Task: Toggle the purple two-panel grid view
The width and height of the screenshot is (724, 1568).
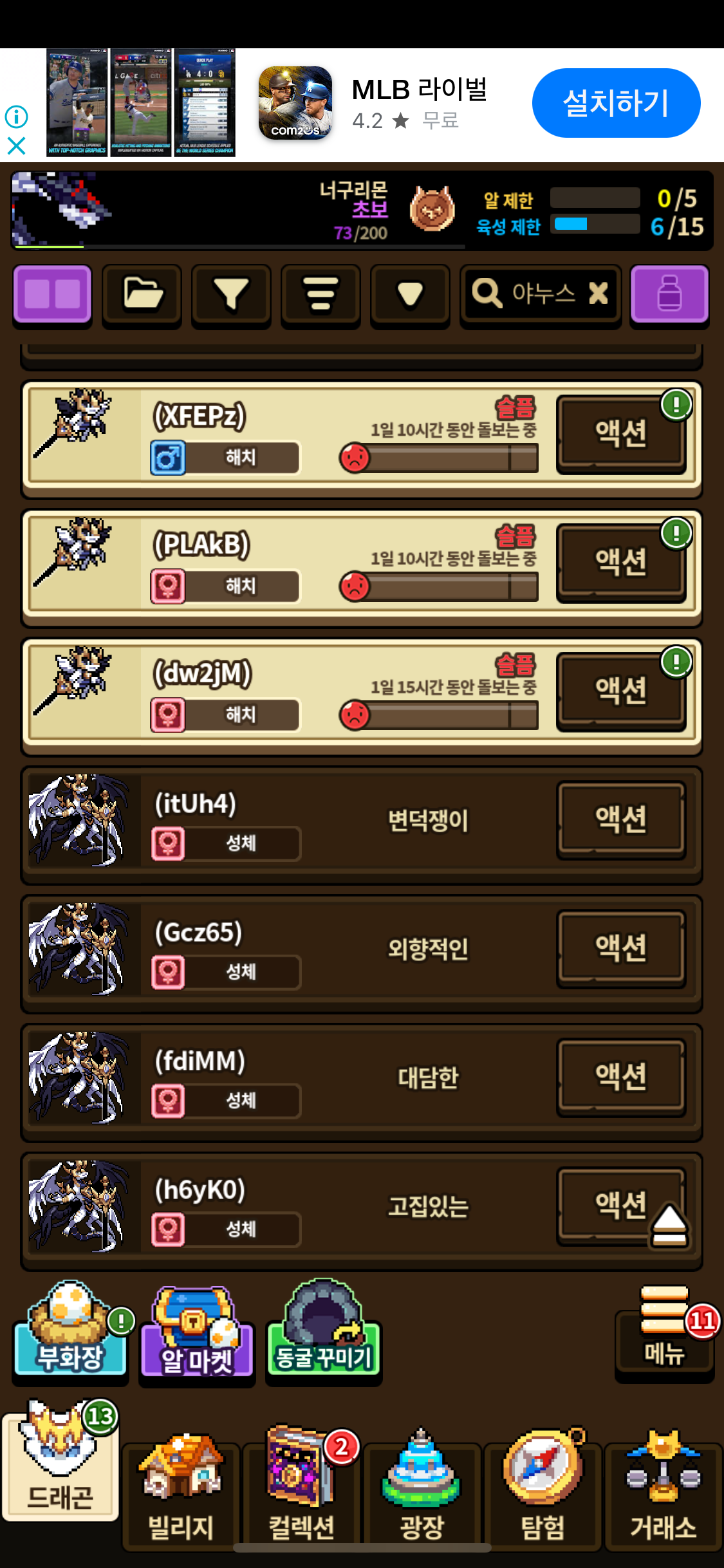Action: tap(53, 295)
